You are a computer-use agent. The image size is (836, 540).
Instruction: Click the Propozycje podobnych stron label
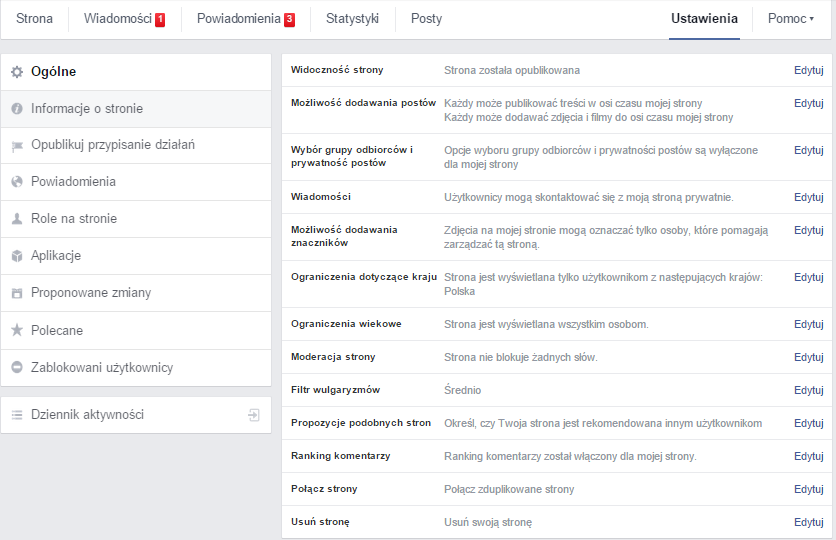coord(361,423)
